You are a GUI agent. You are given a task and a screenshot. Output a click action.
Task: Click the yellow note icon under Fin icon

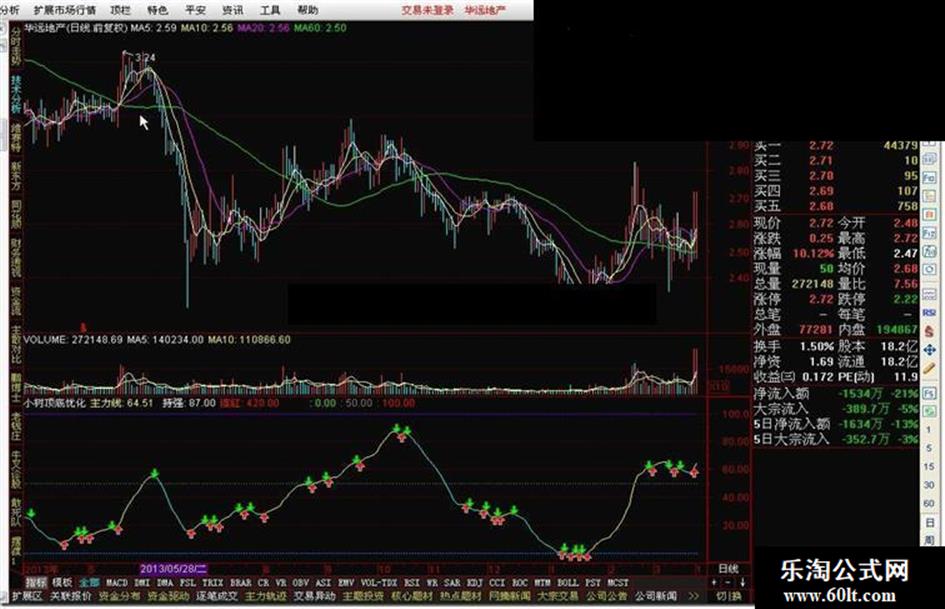pyautogui.click(x=929, y=195)
